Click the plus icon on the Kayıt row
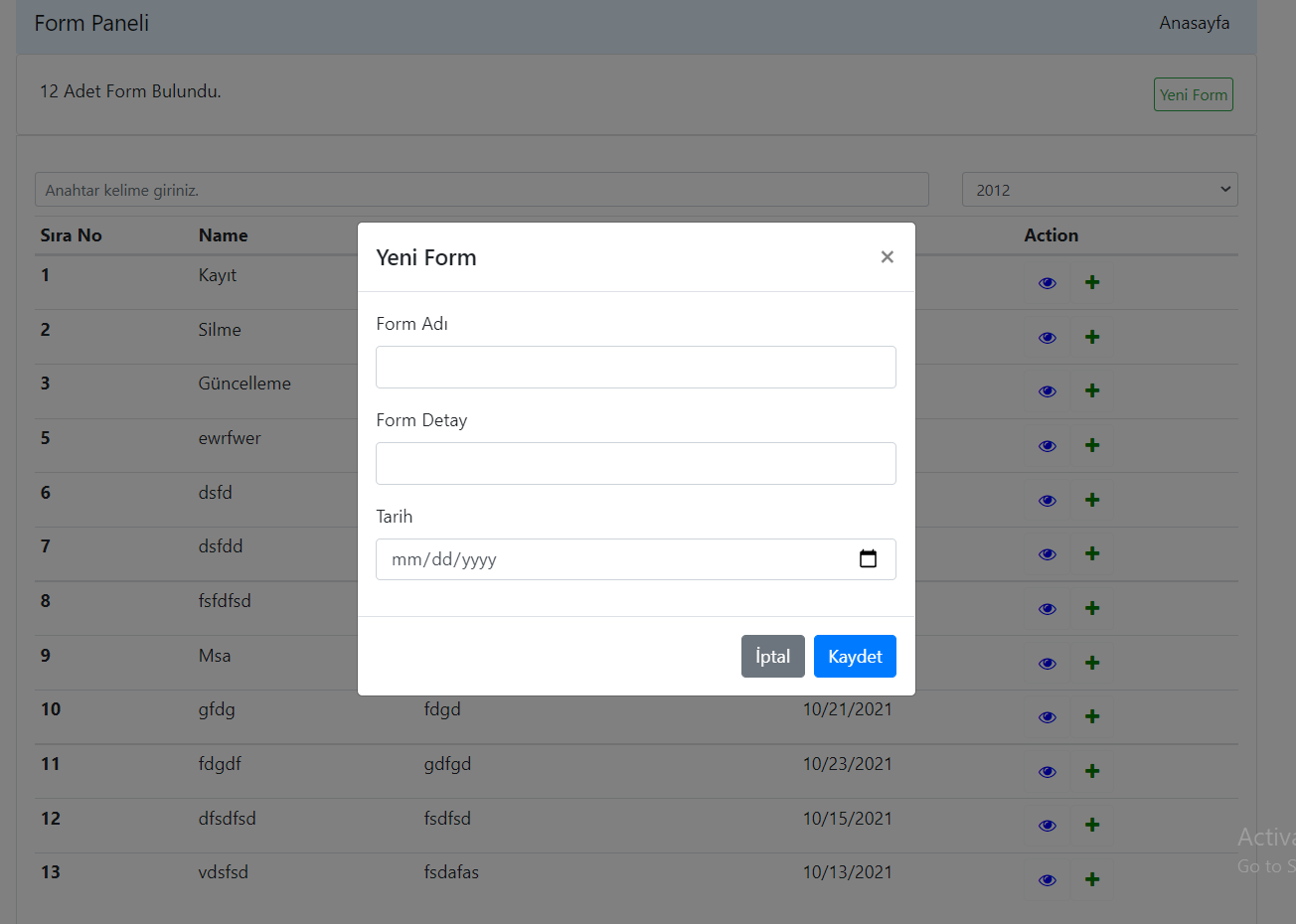 [1092, 282]
